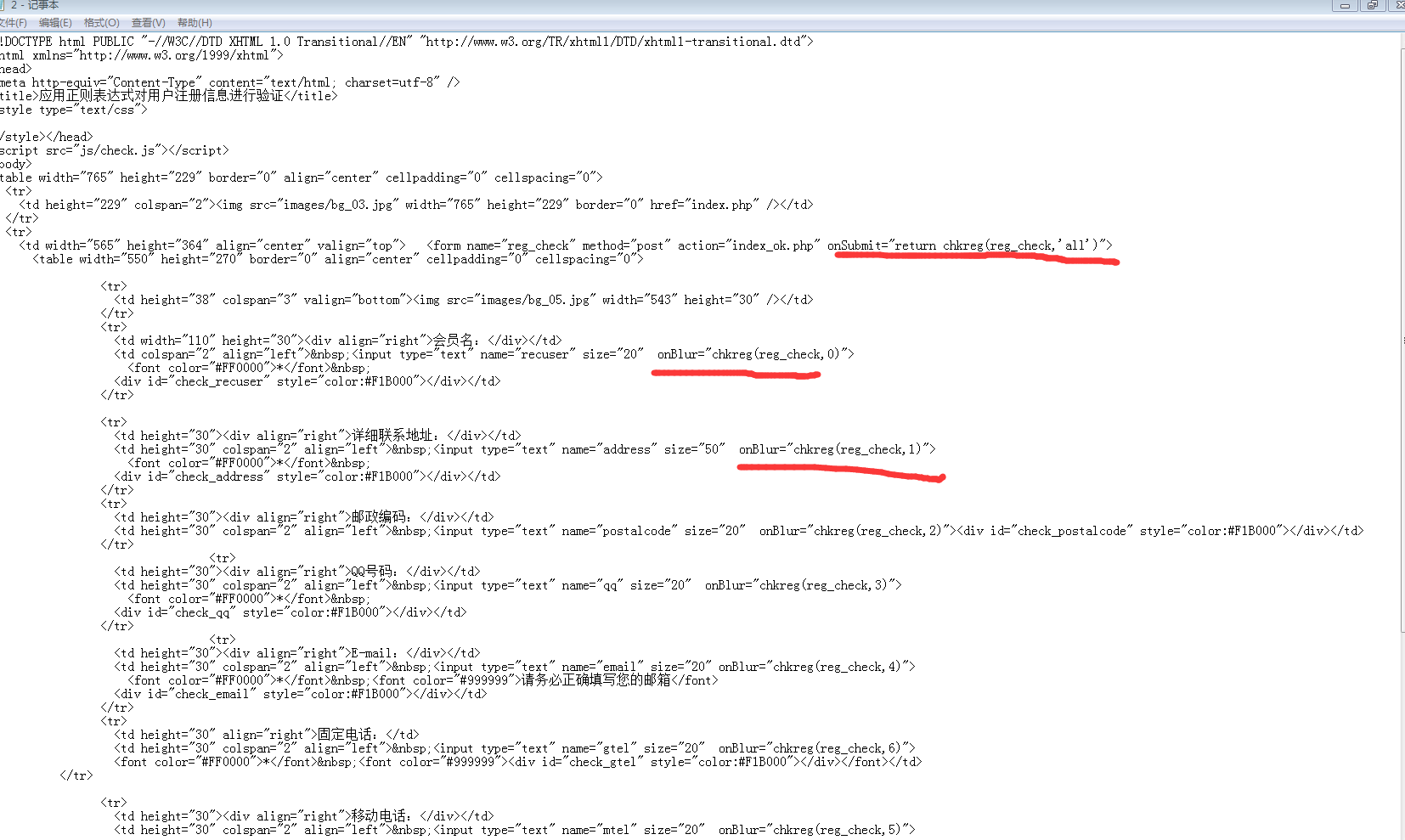Viewport: 1405px width, 840px height.
Task: Click the input name="mtel" text
Action: click(x=569, y=830)
